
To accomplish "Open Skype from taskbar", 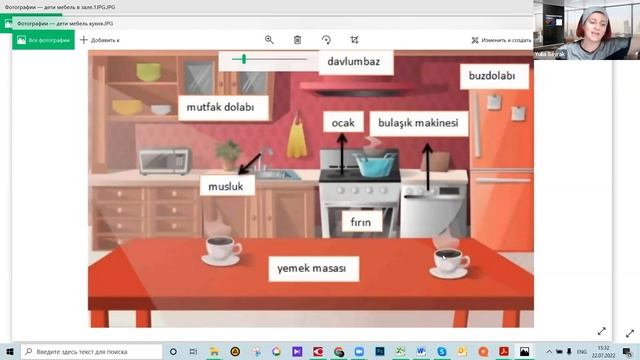I will pyautogui.click(x=442, y=351).
